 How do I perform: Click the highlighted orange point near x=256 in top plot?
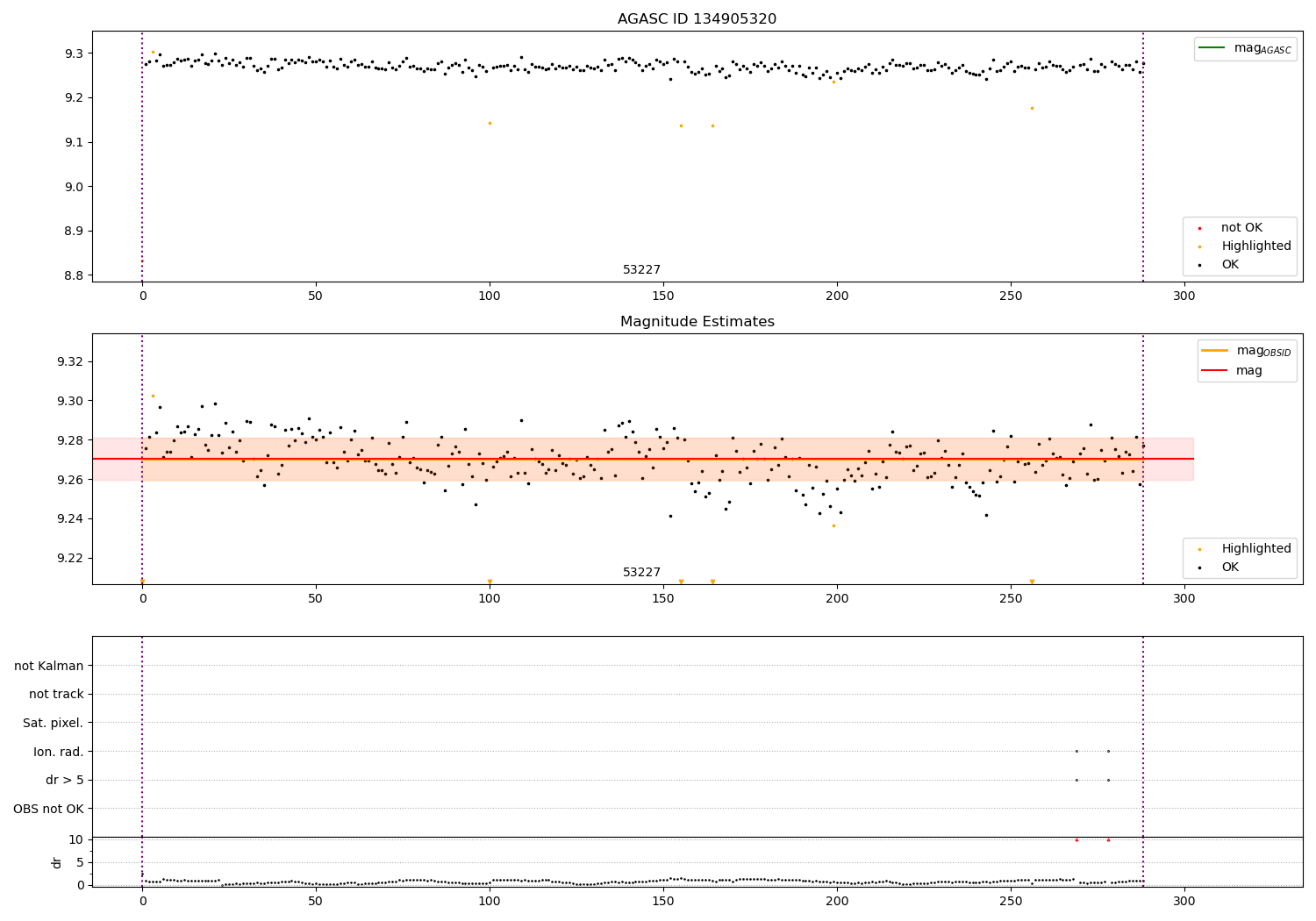click(1032, 108)
